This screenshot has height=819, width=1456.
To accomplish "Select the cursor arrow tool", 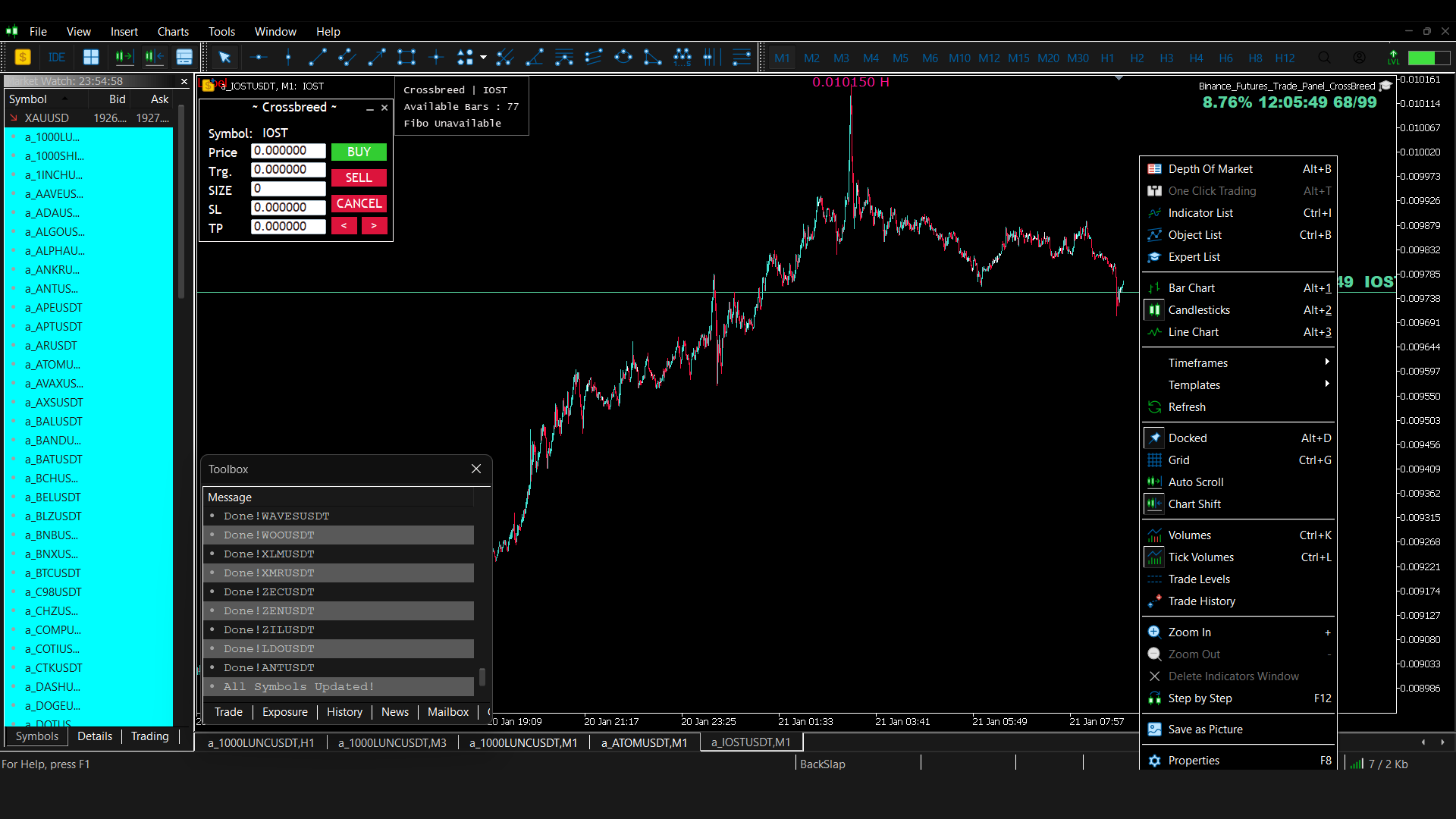I will [224, 57].
